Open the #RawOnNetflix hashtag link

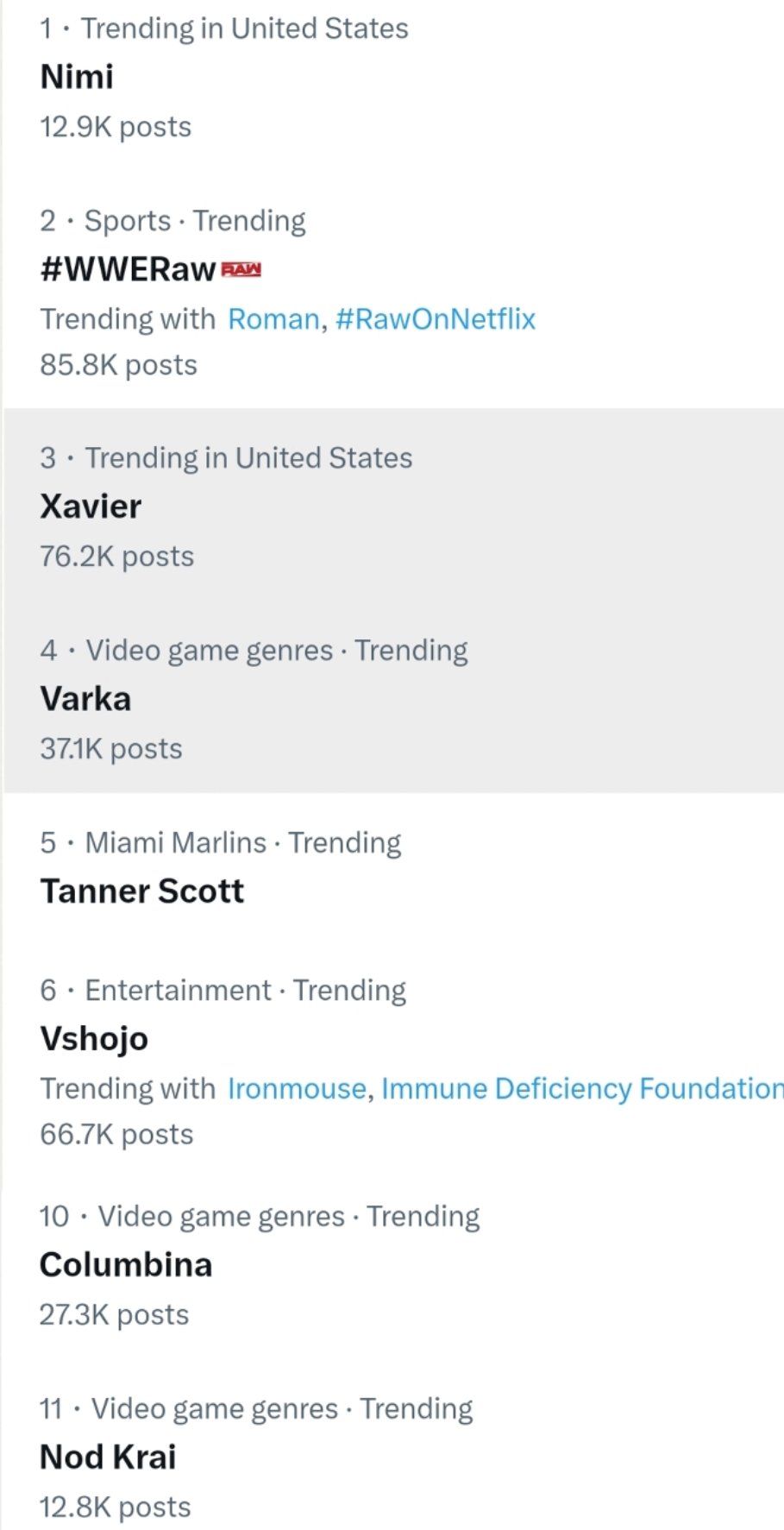point(436,319)
